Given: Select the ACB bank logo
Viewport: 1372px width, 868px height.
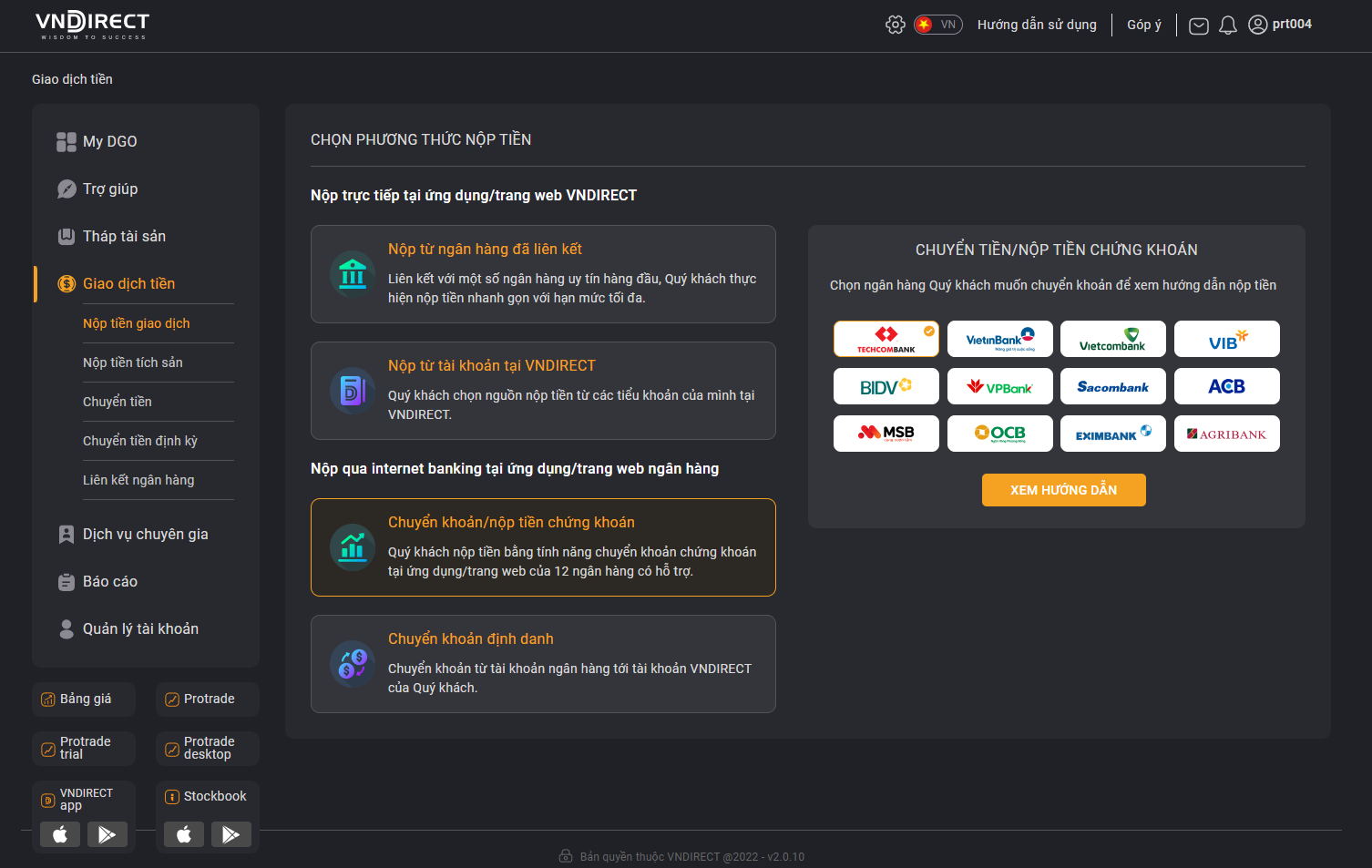Looking at the screenshot, I should click(x=1227, y=386).
